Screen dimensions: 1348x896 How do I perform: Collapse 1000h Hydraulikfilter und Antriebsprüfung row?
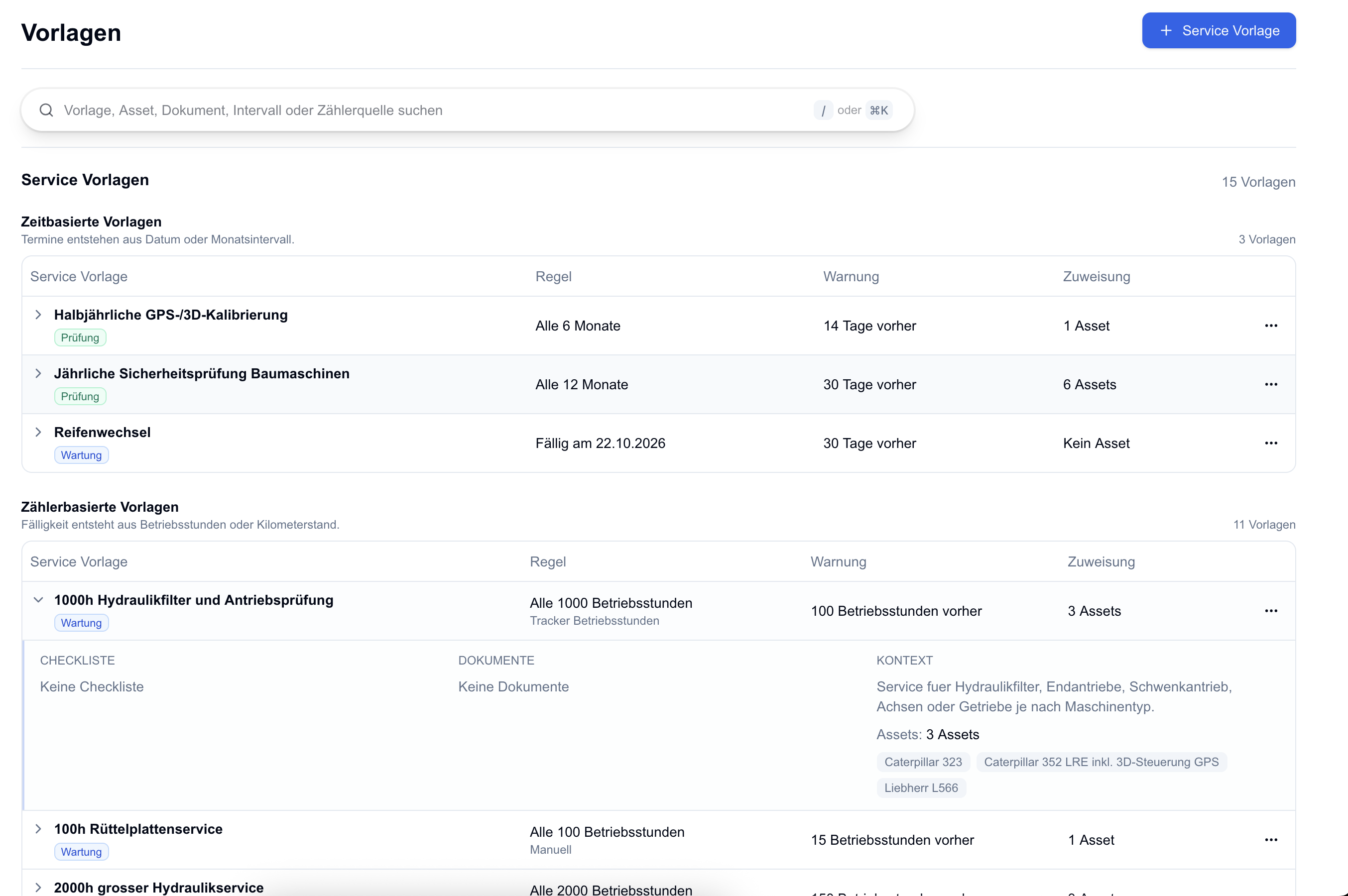click(x=38, y=600)
